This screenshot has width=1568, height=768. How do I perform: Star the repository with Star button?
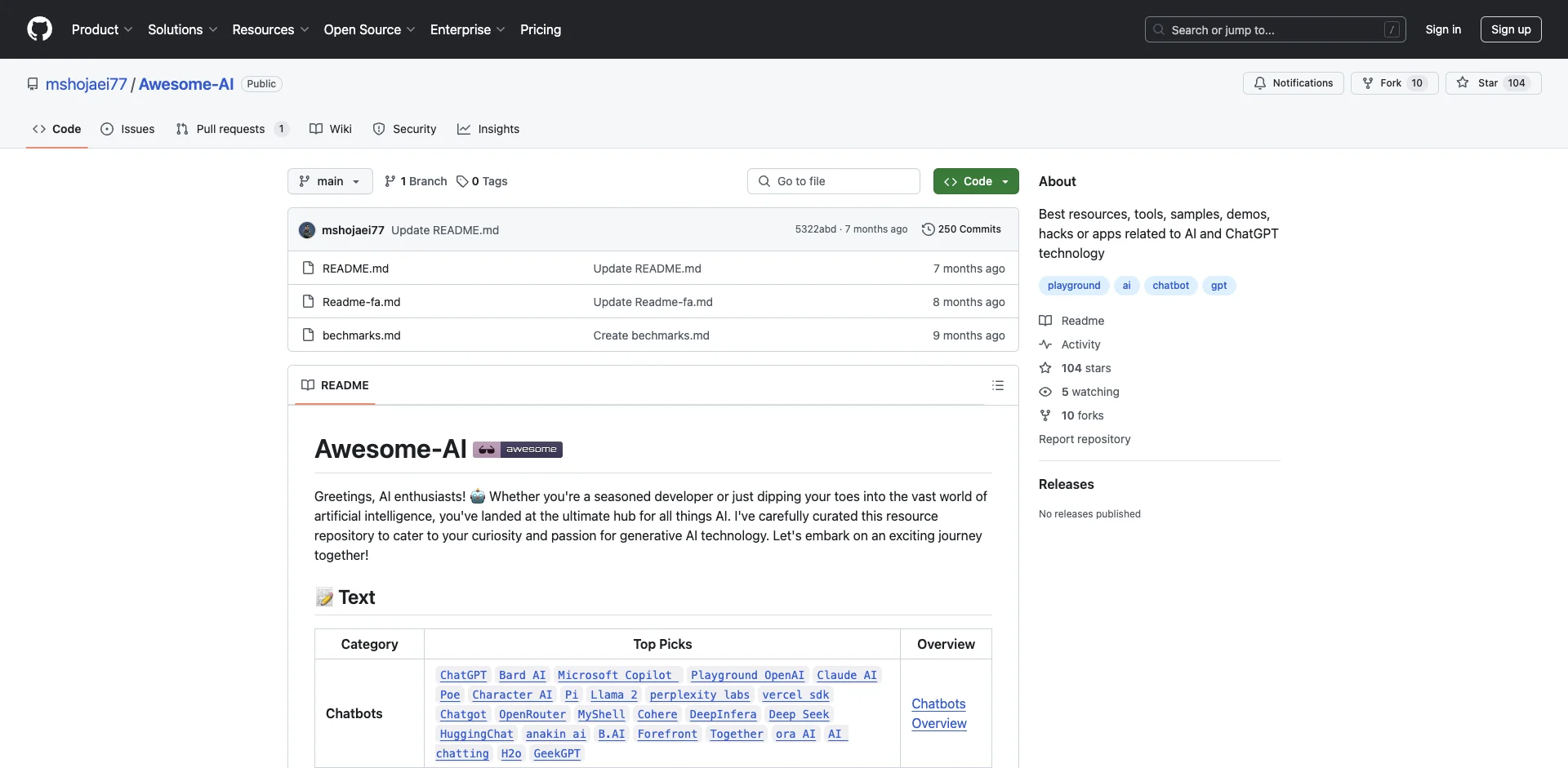click(1493, 83)
